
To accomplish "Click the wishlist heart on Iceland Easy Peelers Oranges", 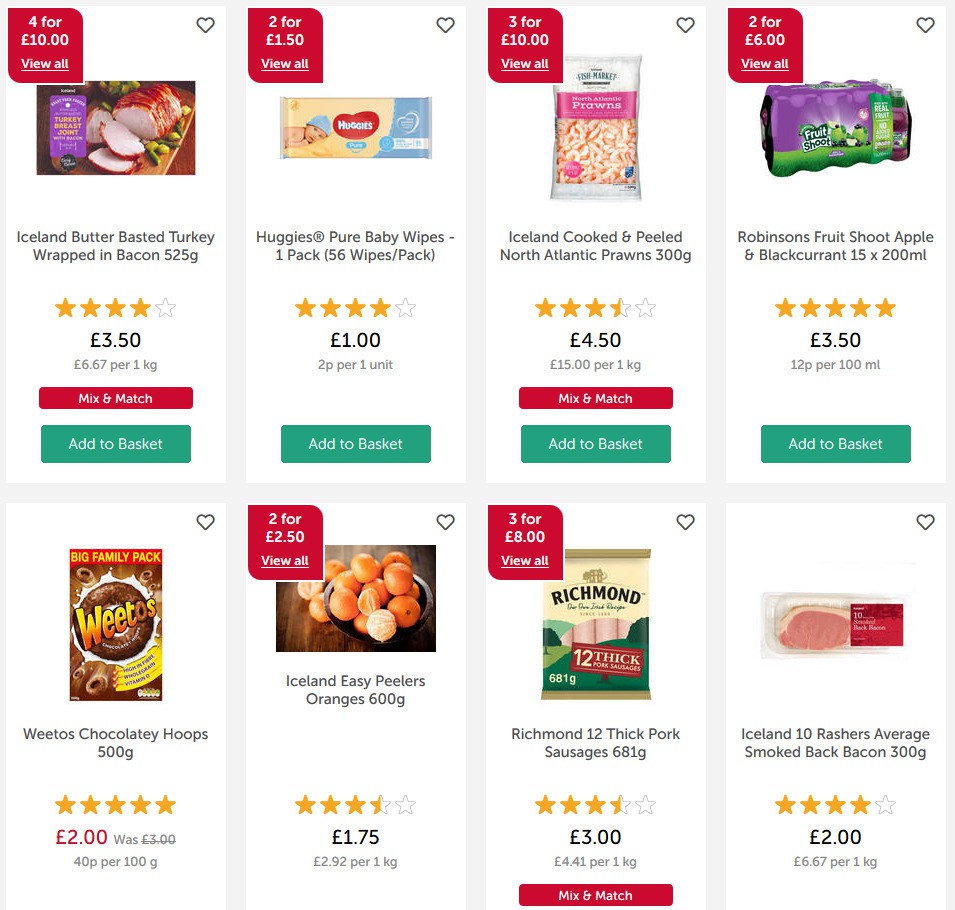I will pyautogui.click(x=445, y=522).
